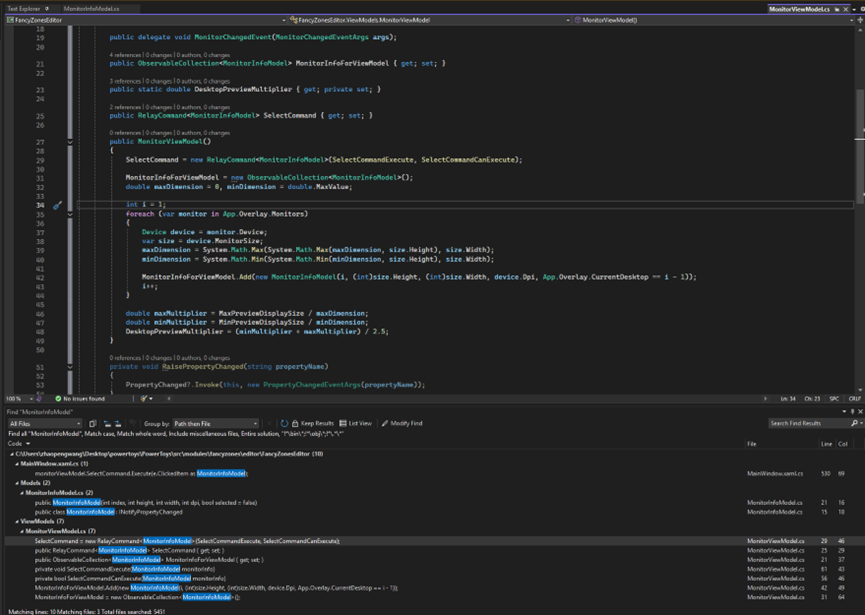Click the search icon in Search Find Results
This screenshot has height=615, width=865.
pyautogui.click(x=853, y=422)
